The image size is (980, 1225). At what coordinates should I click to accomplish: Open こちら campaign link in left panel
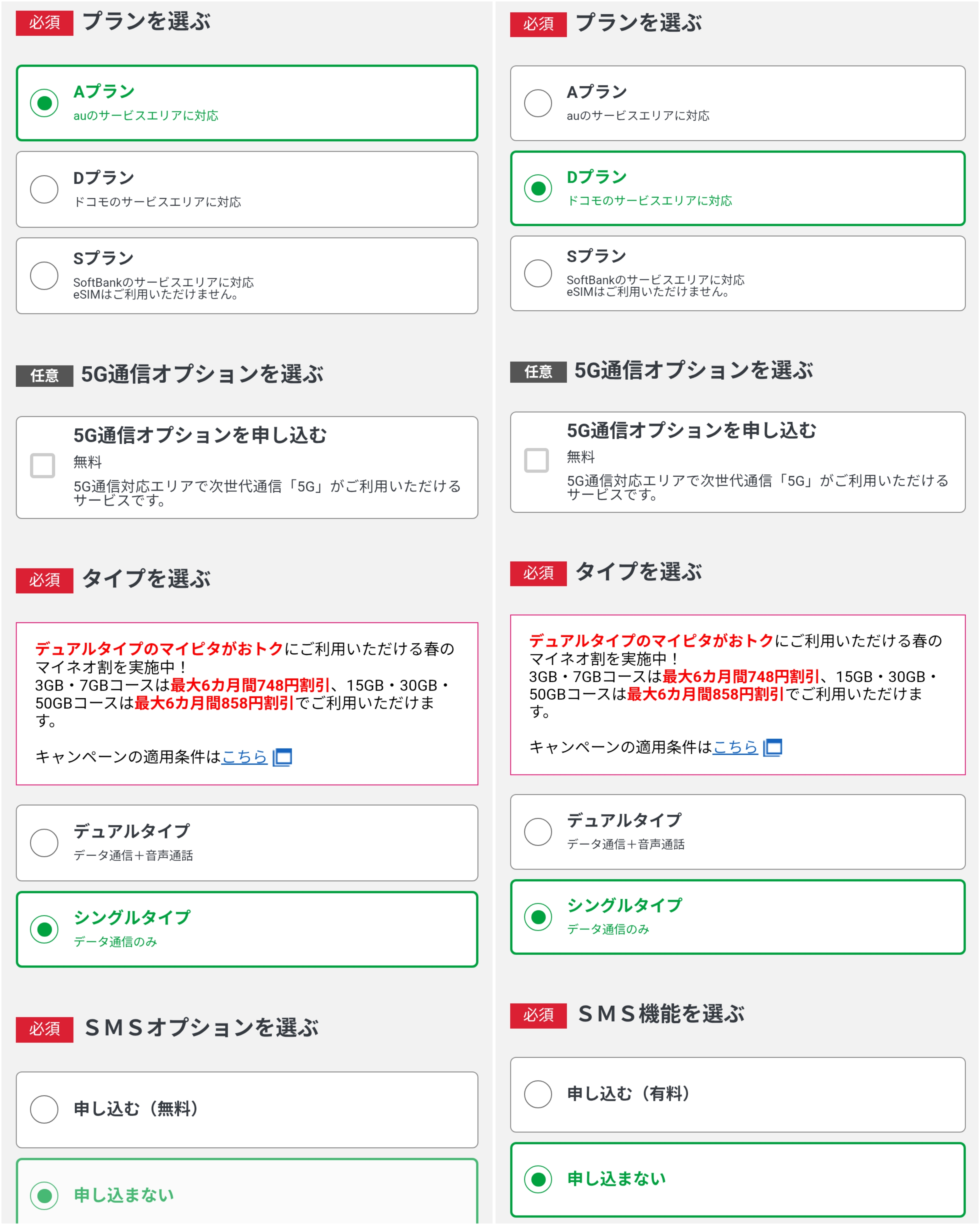[x=244, y=757]
